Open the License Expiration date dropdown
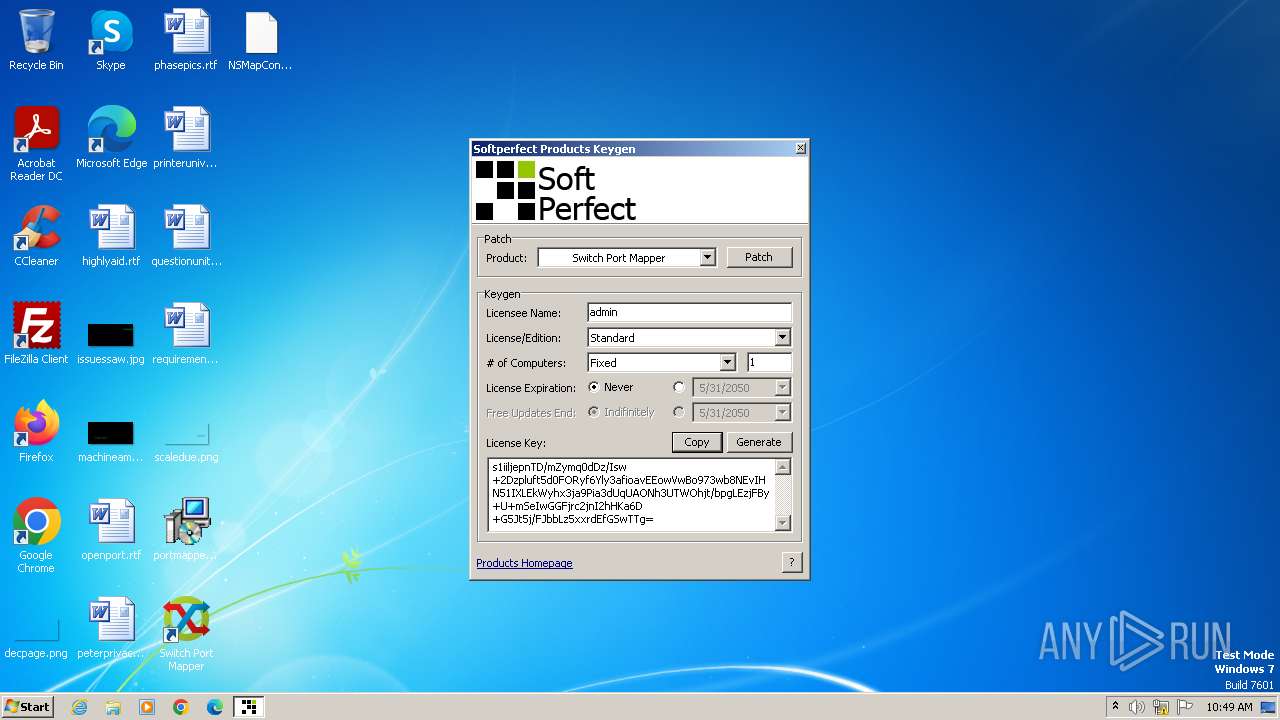Viewport: 1280px width, 720px height. (783, 388)
